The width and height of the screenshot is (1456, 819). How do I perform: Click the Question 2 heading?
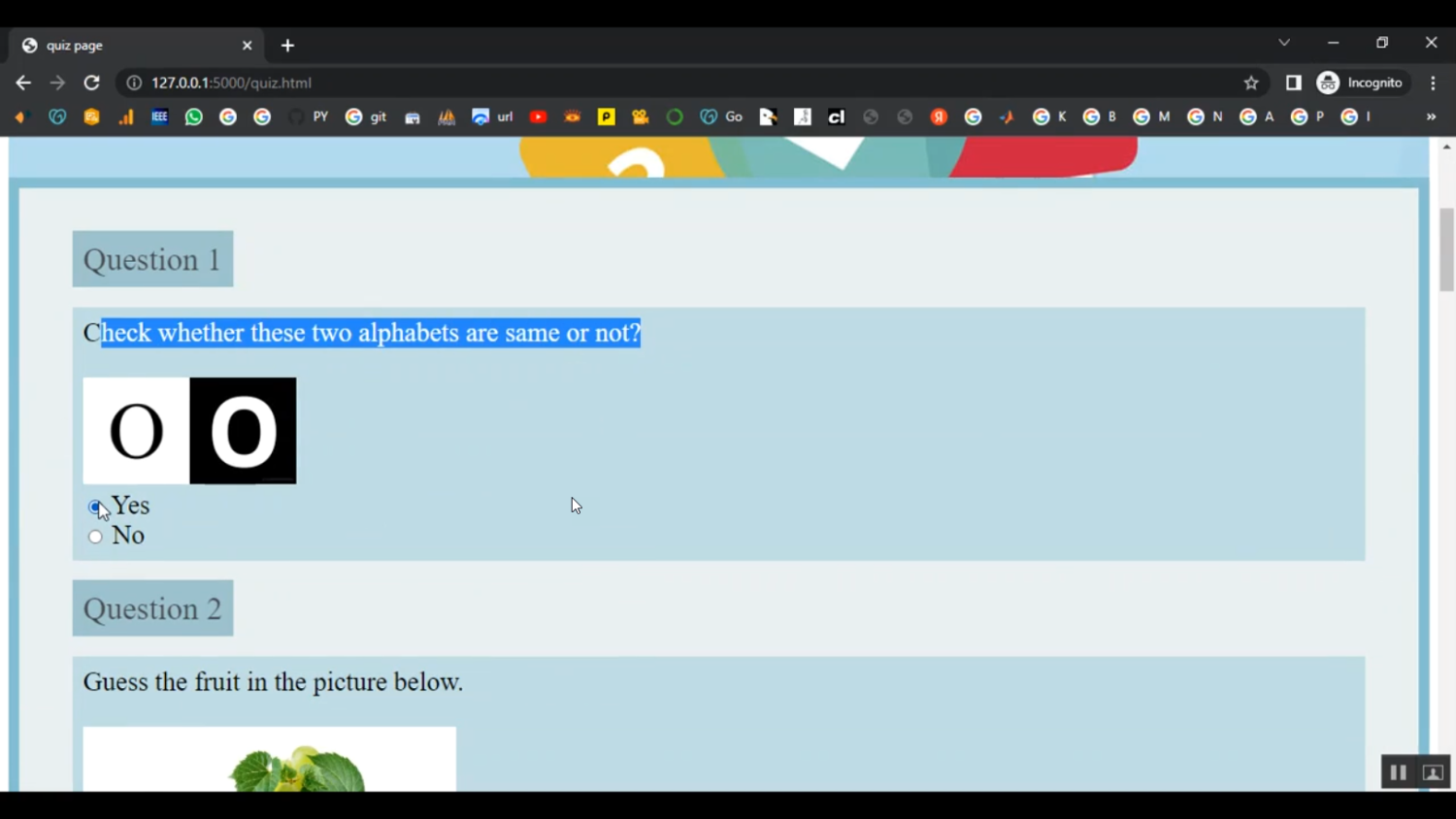tap(152, 608)
